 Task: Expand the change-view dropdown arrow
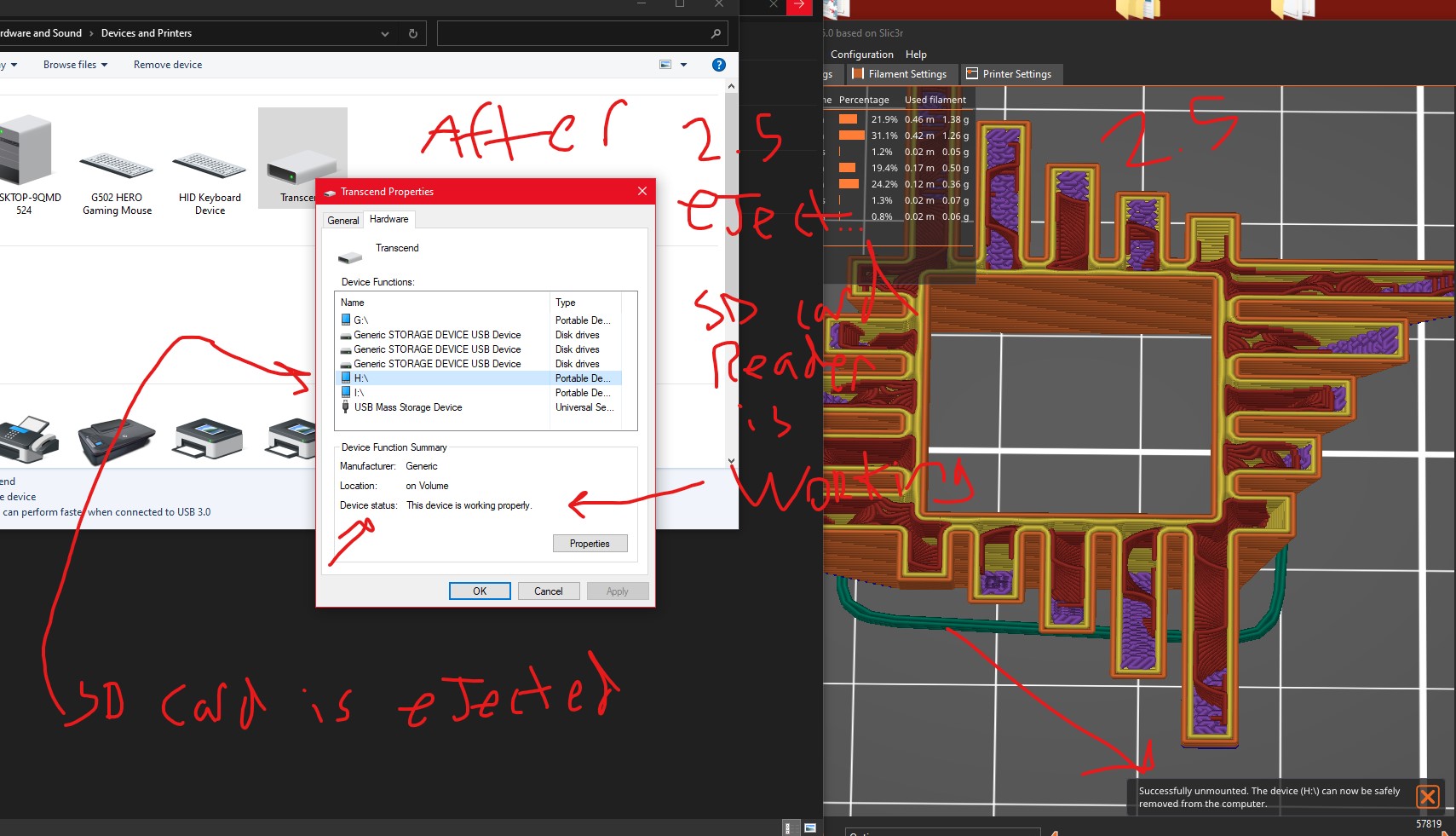pyautogui.click(x=685, y=64)
